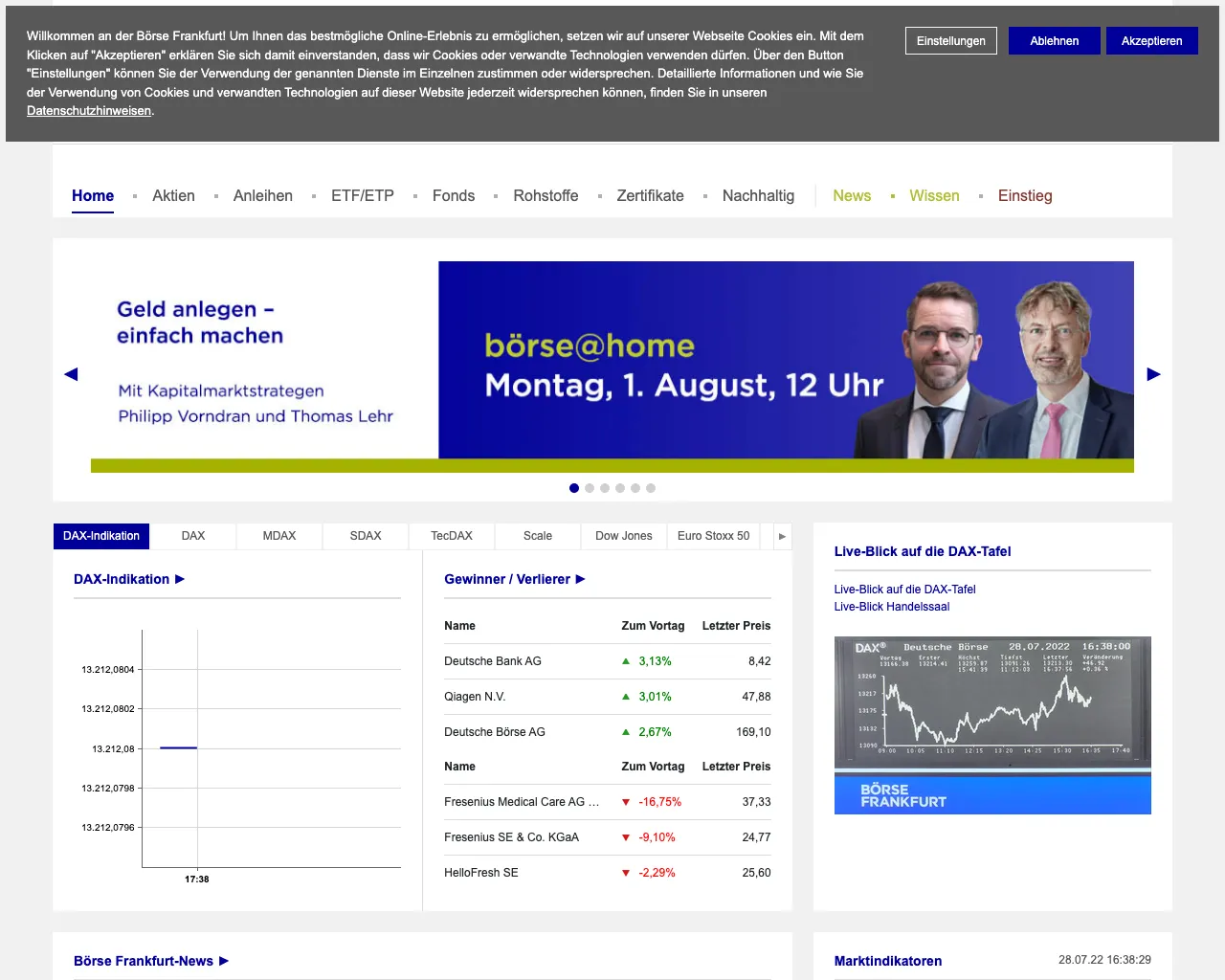Viewport: 1225px width, 980px height.
Task: Navigate to the Aktien menu item
Action: pyautogui.click(x=173, y=195)
